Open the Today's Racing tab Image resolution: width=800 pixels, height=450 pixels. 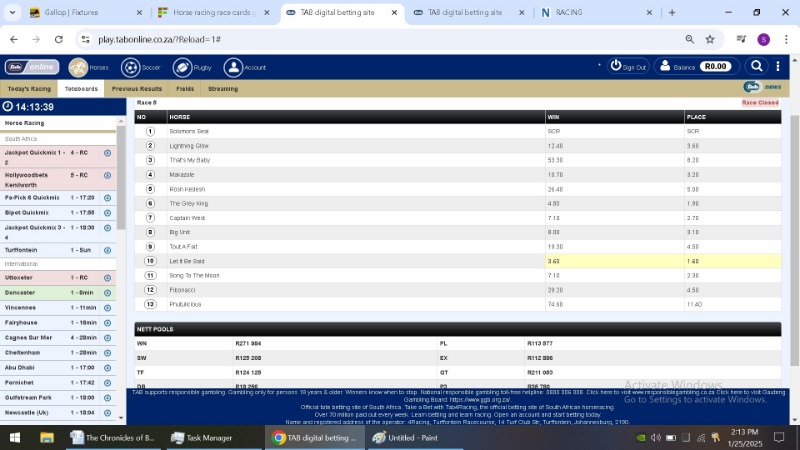[29, 88]
